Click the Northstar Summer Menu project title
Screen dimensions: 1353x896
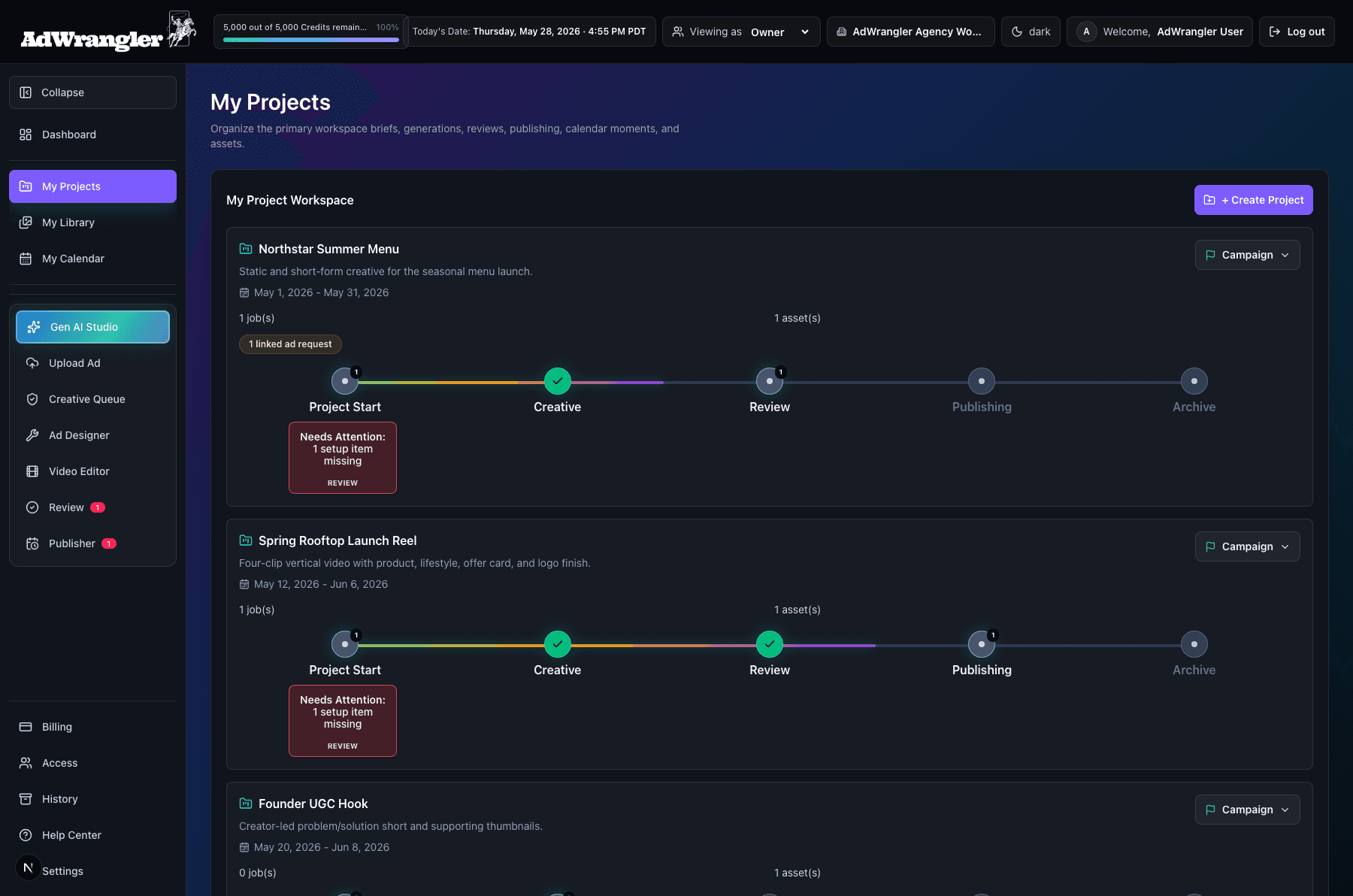[x=328, y=249]
